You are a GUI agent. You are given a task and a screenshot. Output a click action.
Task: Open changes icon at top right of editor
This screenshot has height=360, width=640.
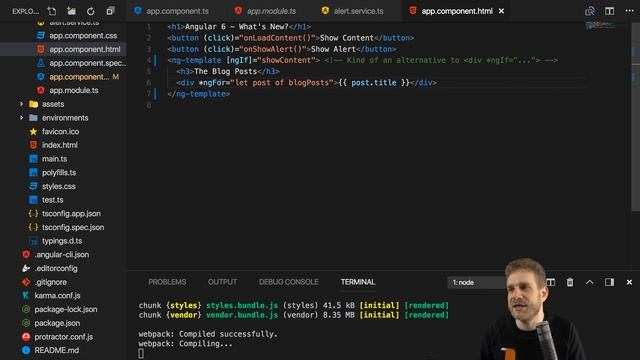(590, 11)
